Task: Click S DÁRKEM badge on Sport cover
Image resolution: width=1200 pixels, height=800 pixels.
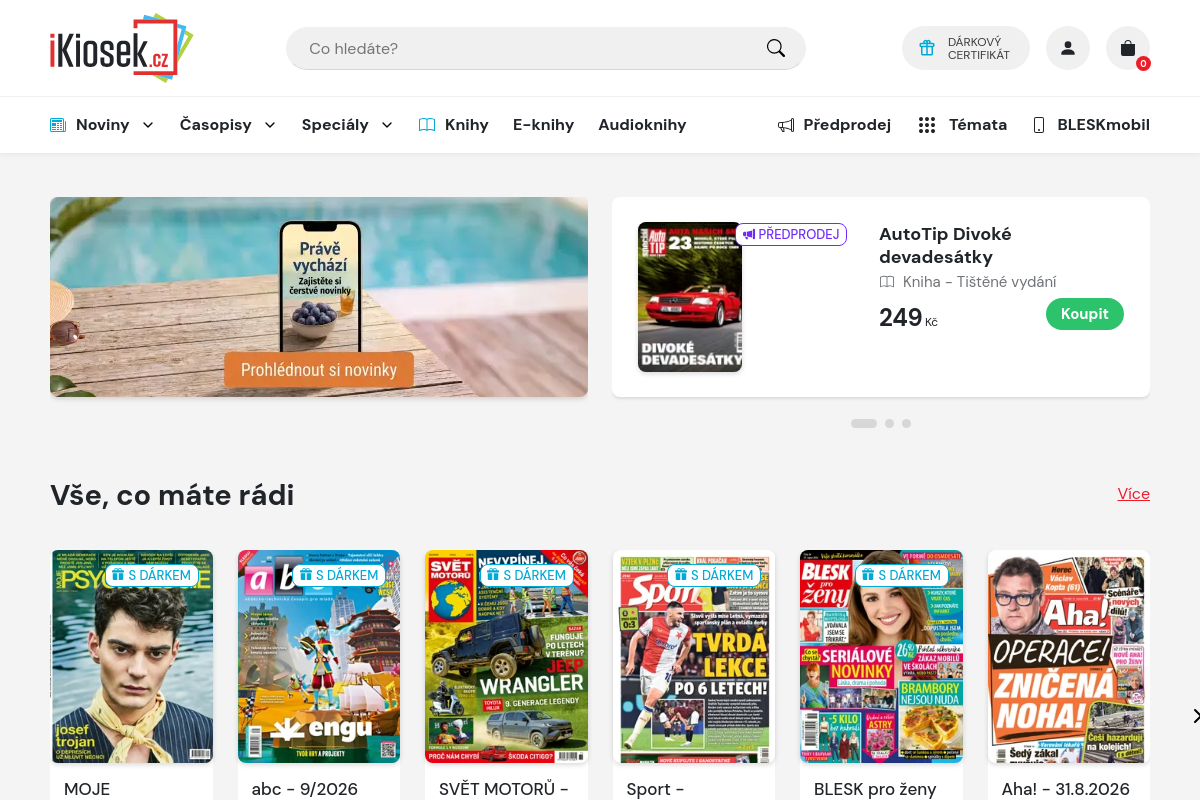Action: click(713, 575)
